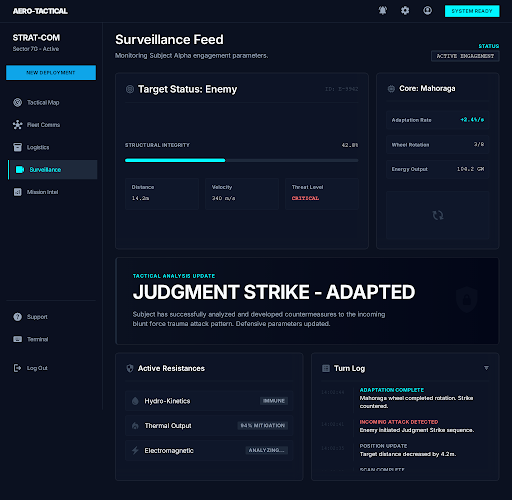Screen dimensions: 512x500
Task: Click the Adaptation Rate row
Action: pyautogui.click(x=438, y=120)
